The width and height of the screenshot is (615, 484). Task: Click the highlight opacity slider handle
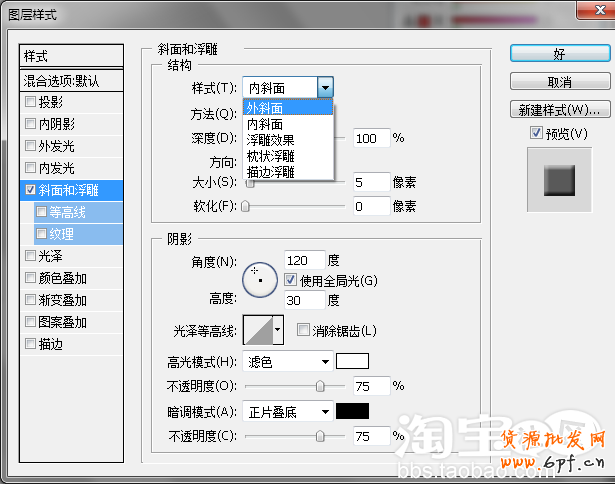tap(320, 386)
